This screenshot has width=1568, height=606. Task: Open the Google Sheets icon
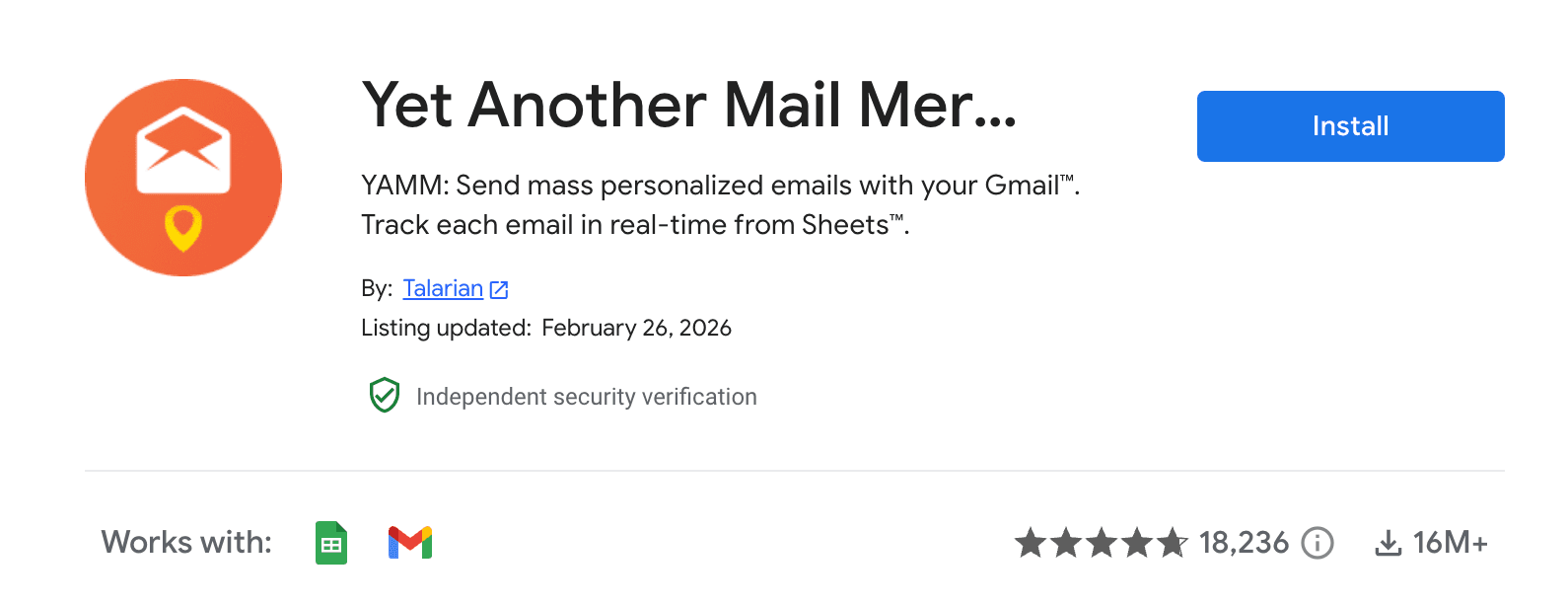pyautogui.click(x=331, y=543)
